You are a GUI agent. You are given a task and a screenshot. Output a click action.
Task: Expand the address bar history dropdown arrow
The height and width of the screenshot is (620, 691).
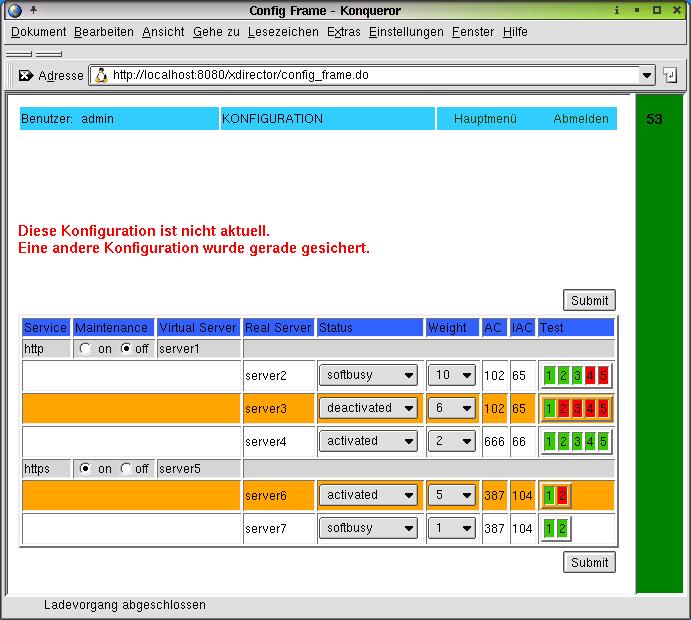pos(647,75)
